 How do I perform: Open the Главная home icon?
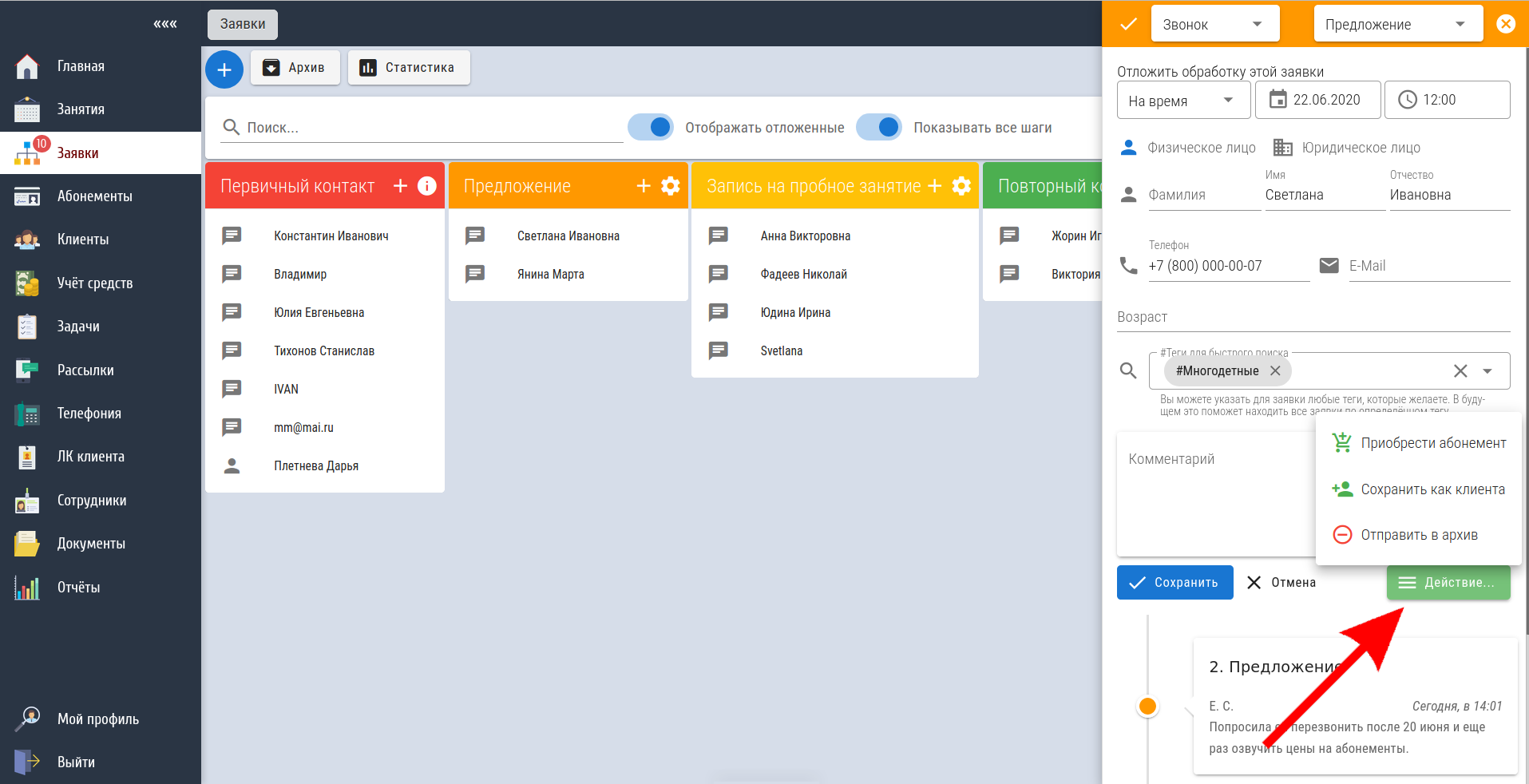click(x=27, y=66)
